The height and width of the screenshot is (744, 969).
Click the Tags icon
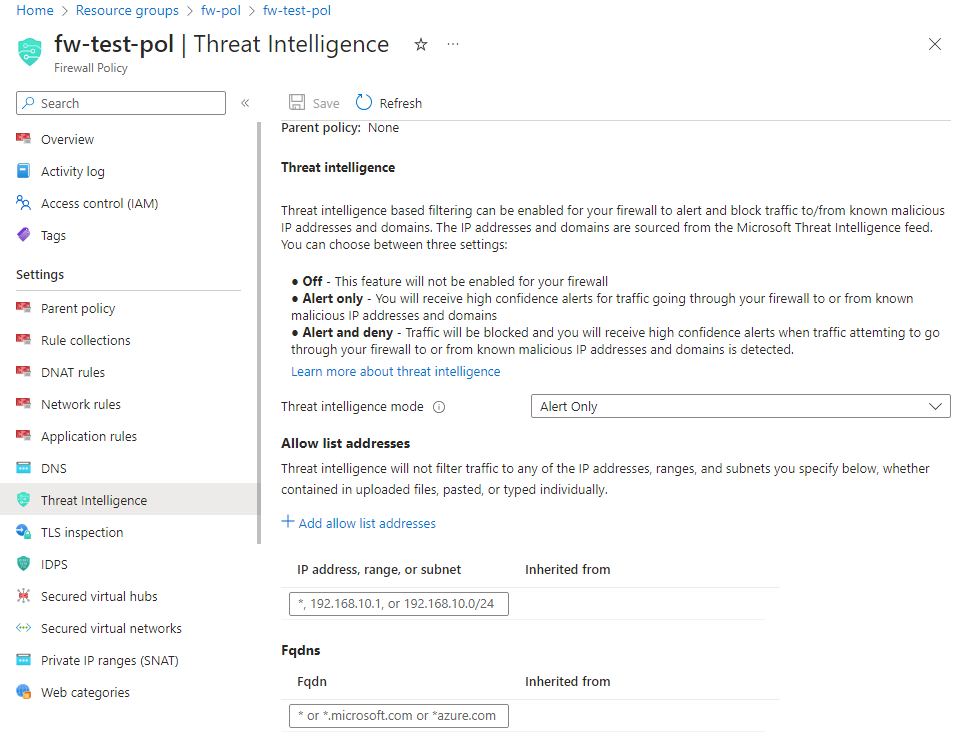tap(23, 235)
